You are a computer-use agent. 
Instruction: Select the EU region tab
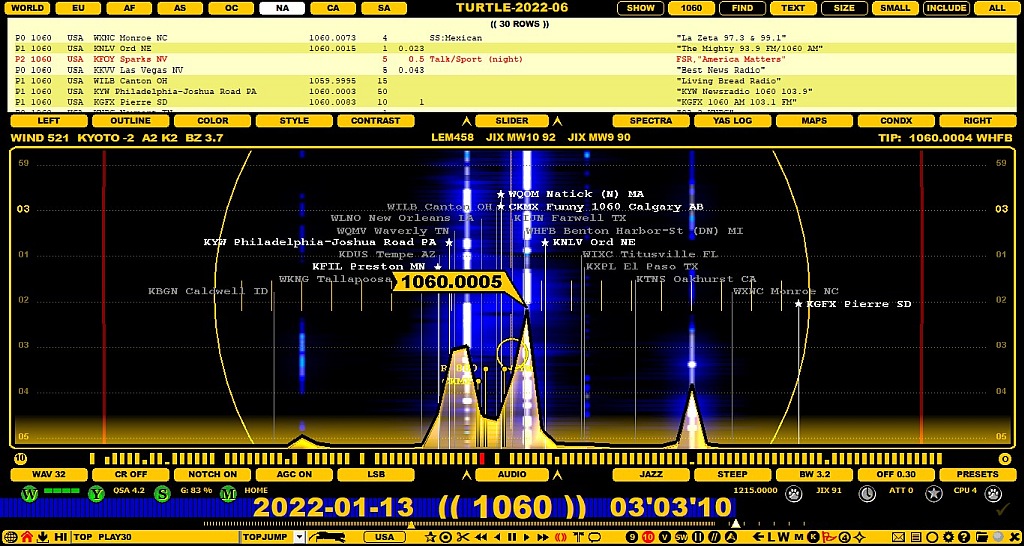click(78, 7)
